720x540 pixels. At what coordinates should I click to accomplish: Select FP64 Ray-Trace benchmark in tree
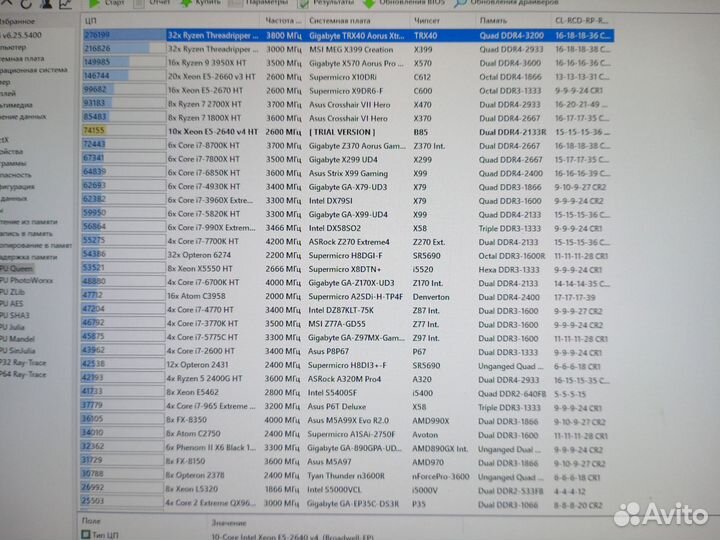point(23,374)
